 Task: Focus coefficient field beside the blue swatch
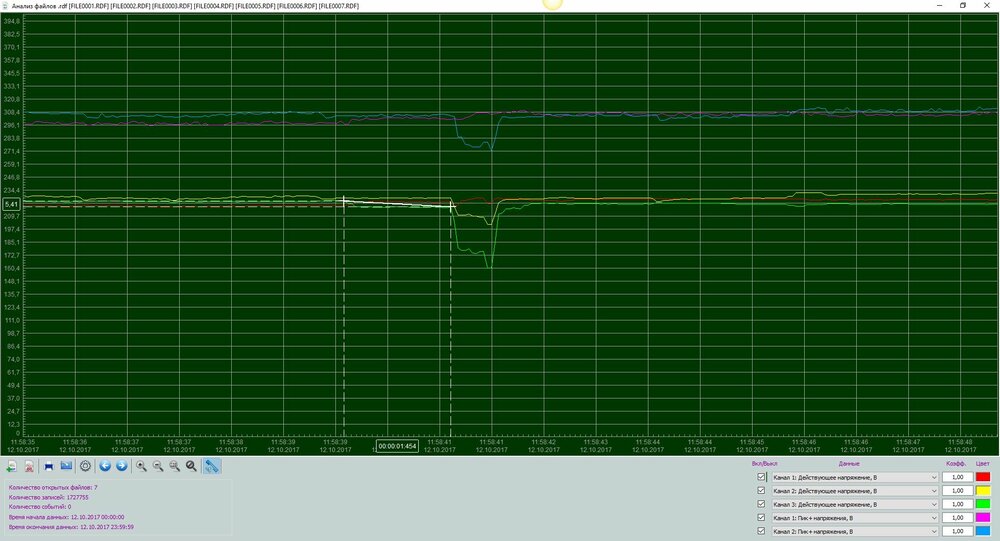(957, 531)
